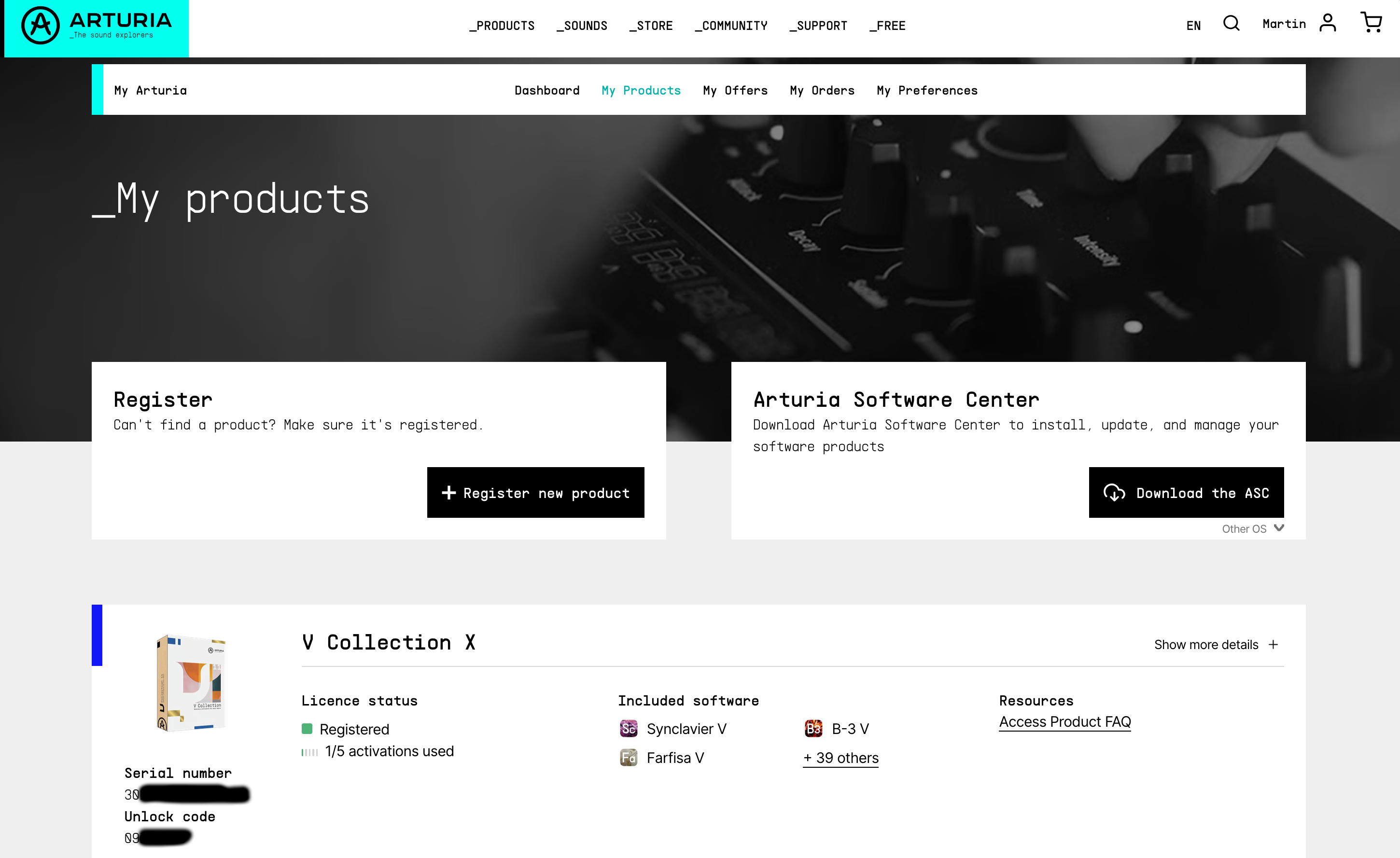1400x858 pixels.
Task: Open the search magnifier icon
Action: click(x=1231, y=23)
